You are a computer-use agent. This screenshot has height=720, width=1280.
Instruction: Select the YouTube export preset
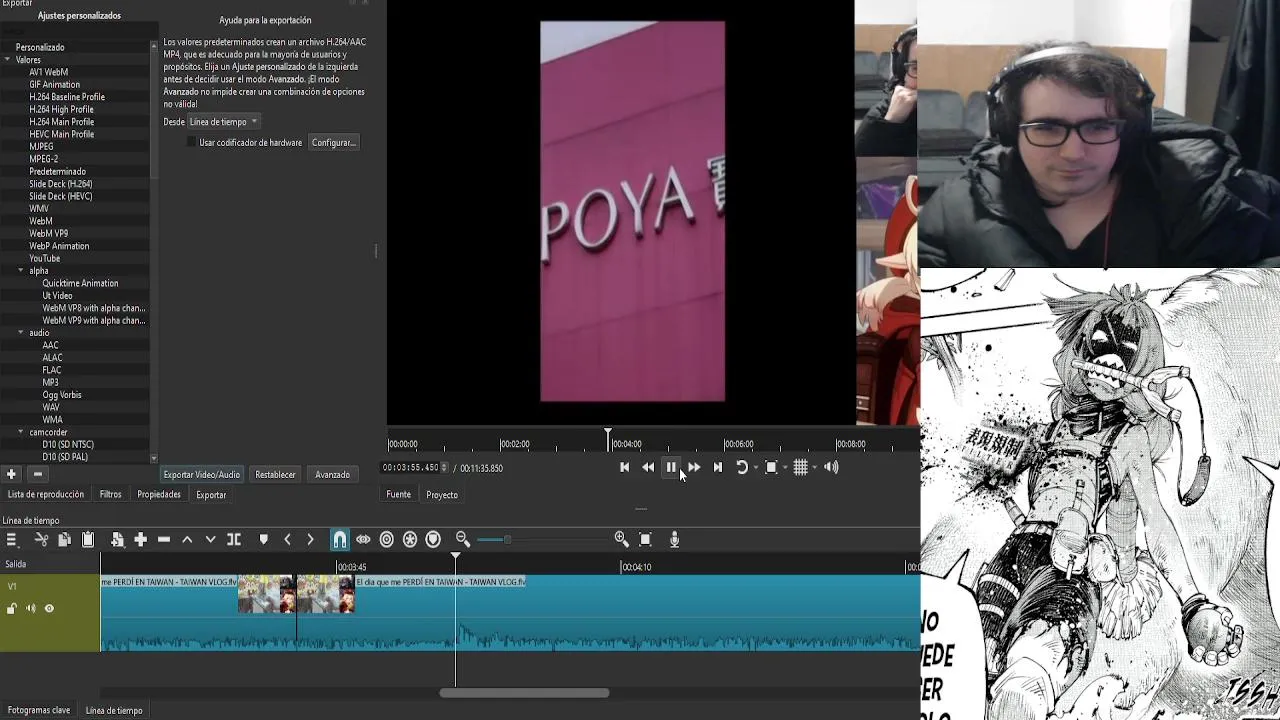pyautogui.click(x=45, y=259)
